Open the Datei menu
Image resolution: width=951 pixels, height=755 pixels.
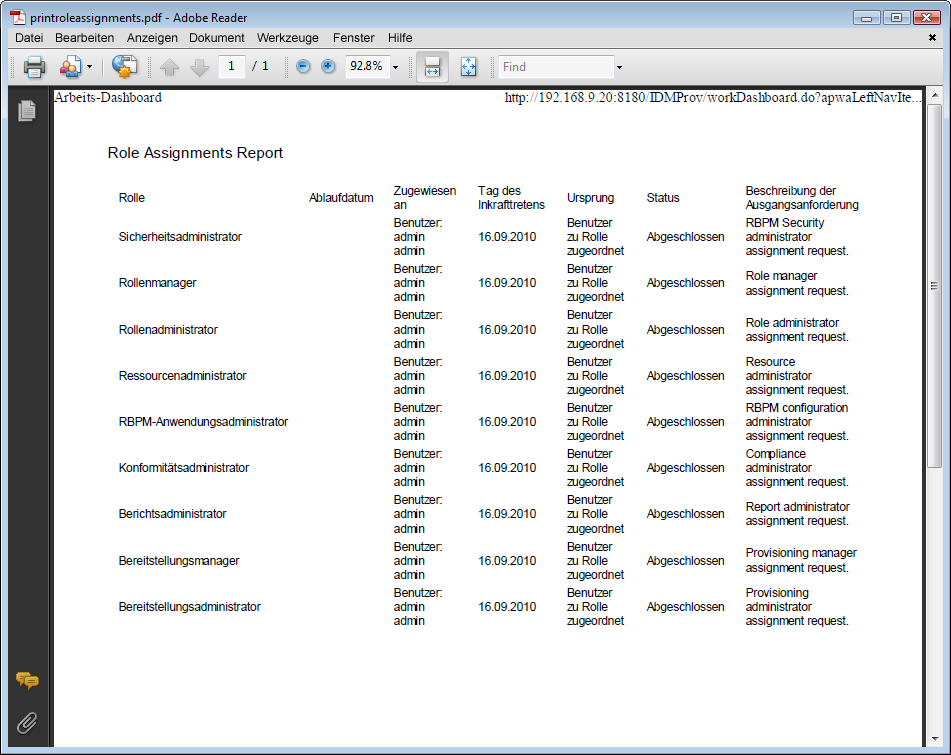pos(29,38)
